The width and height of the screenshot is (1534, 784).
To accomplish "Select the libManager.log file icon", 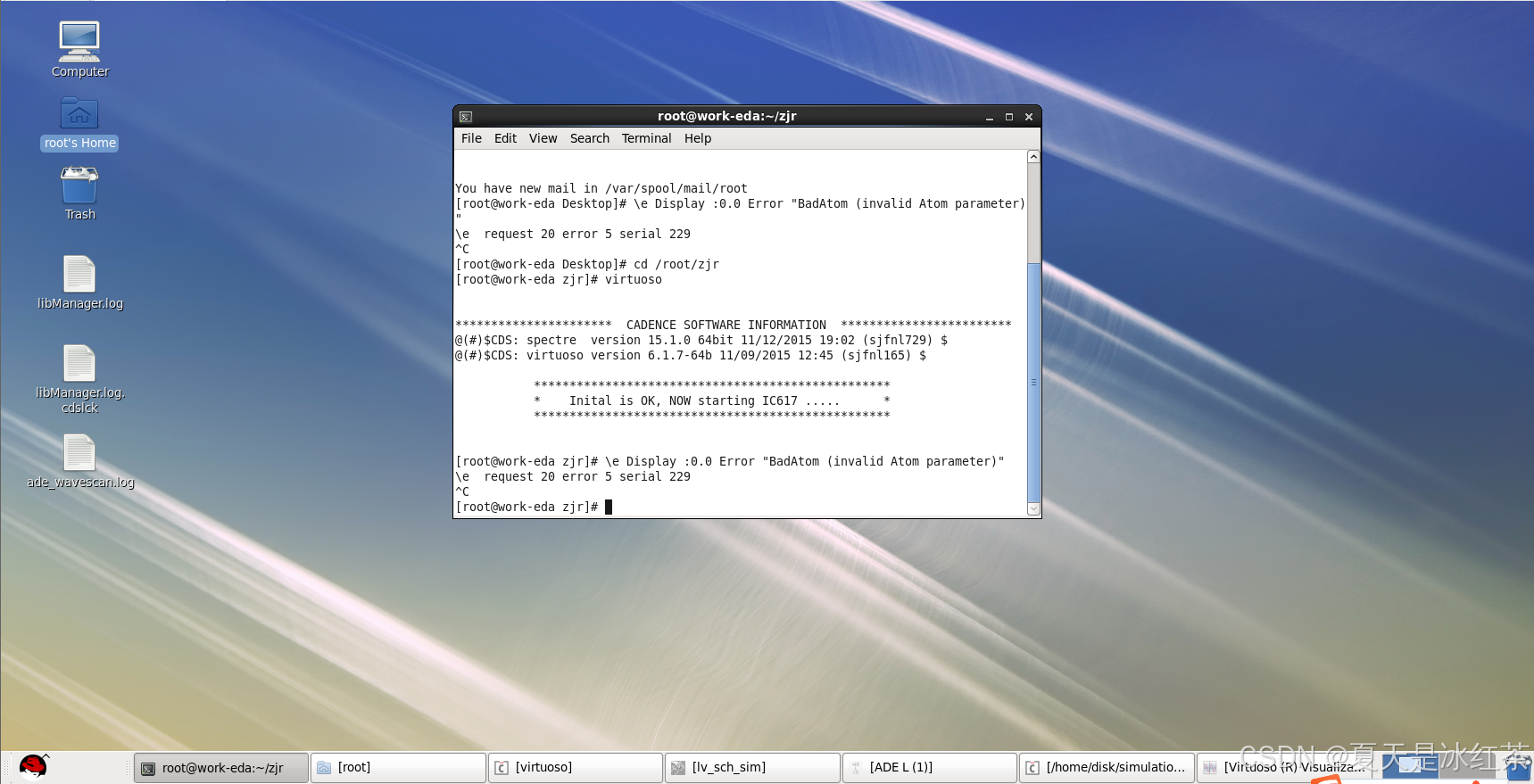I will pos(79,274).
